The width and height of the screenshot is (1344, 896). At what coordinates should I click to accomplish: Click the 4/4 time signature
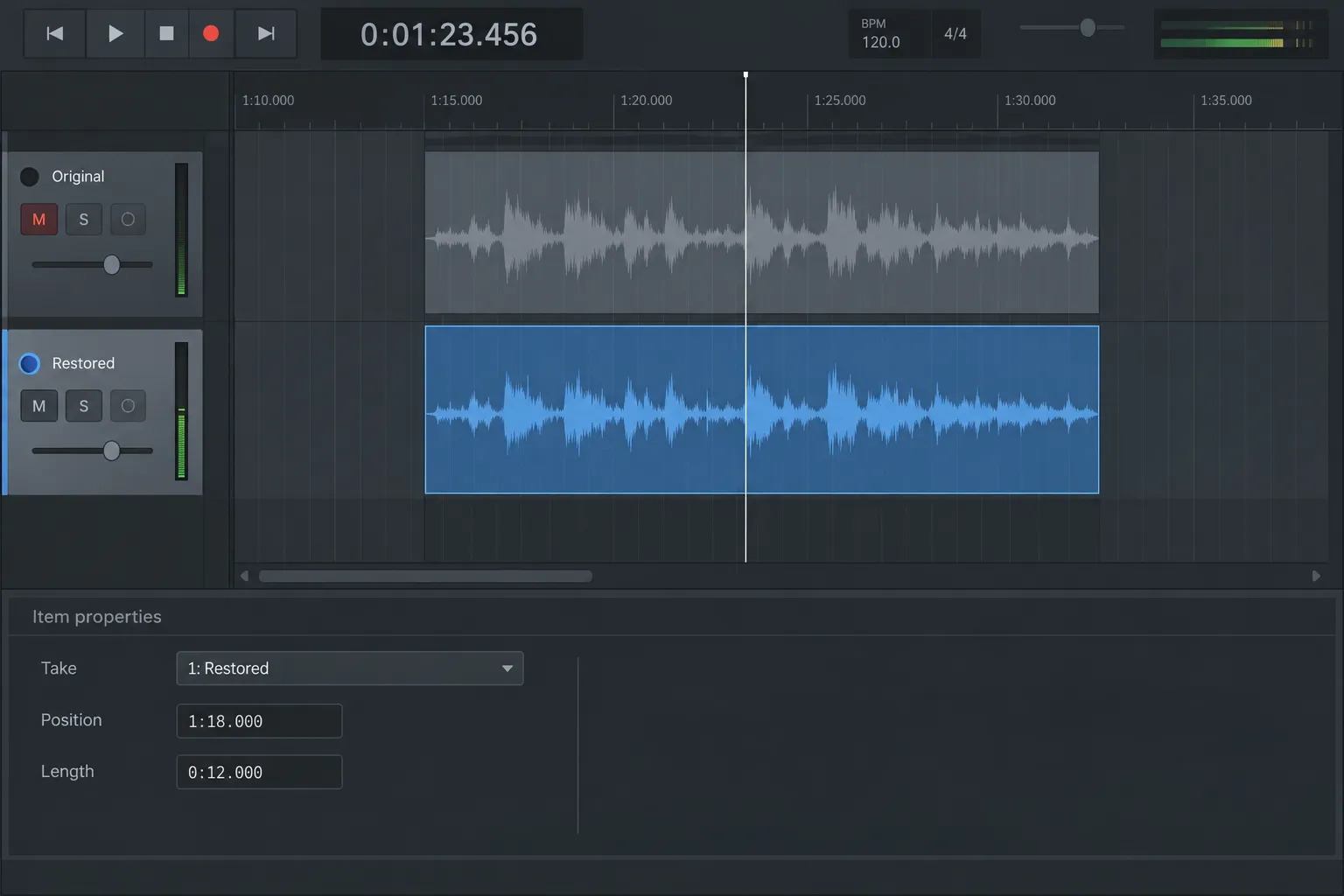pyautogui.click(x=955, y=34)
